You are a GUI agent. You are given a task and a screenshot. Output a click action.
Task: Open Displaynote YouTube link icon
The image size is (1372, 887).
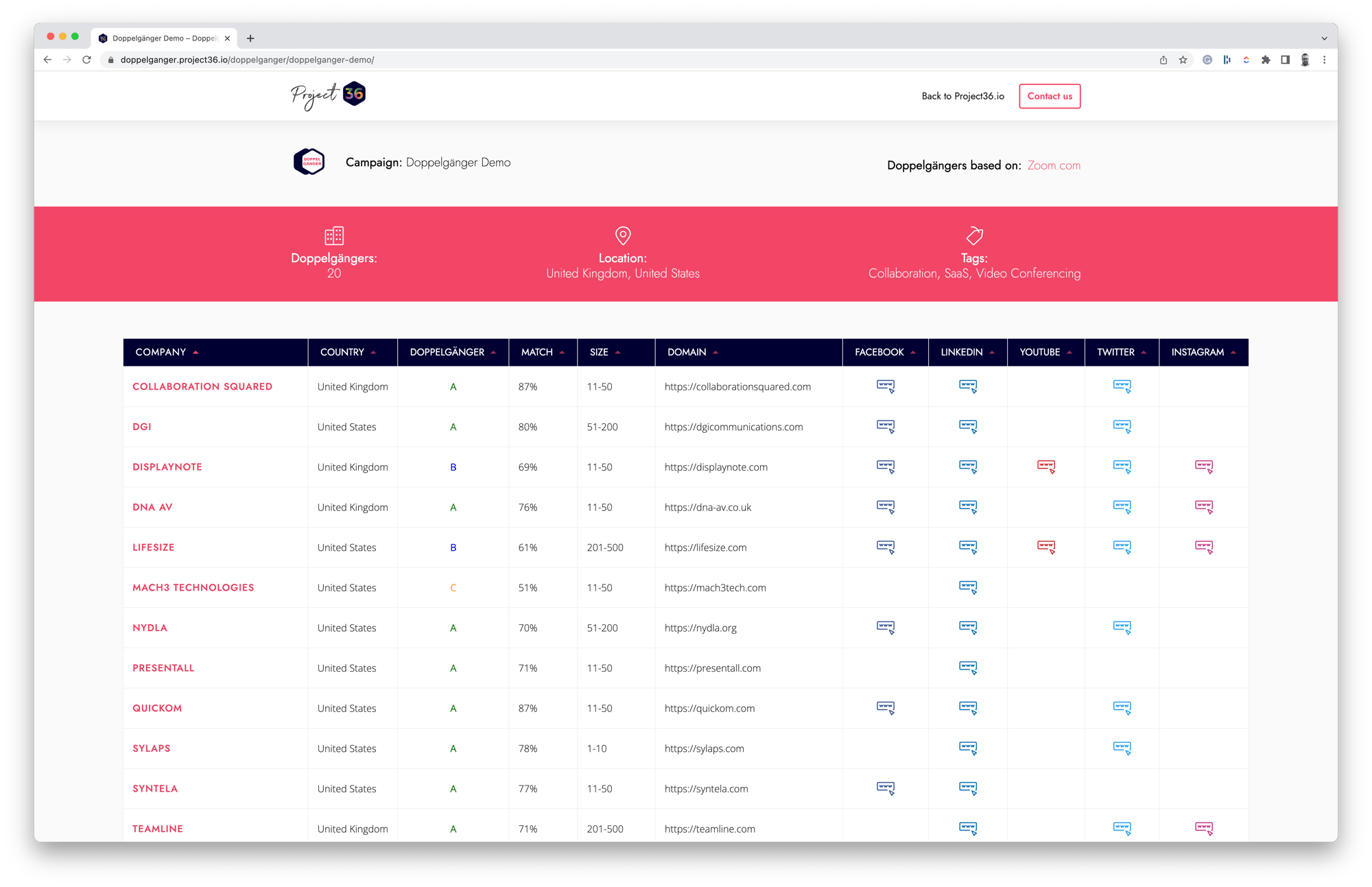(x=1046, y=467)
